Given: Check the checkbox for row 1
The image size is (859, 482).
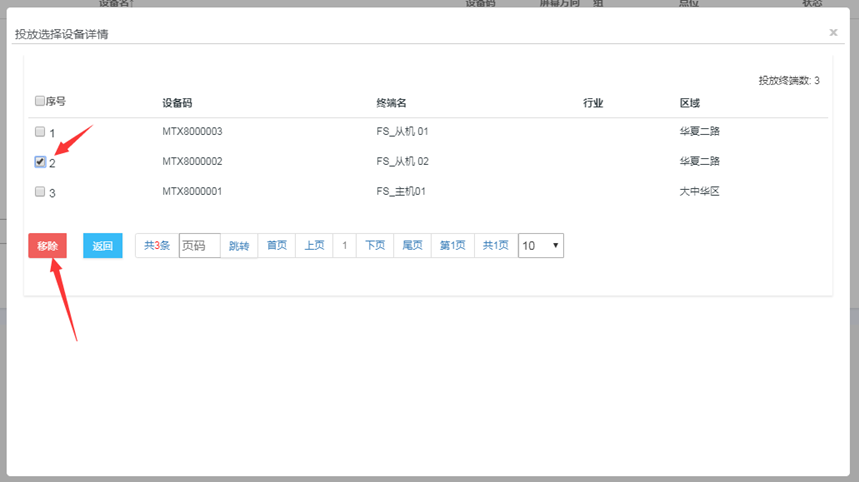Looking at the screenshot, I should coord(40,132).
